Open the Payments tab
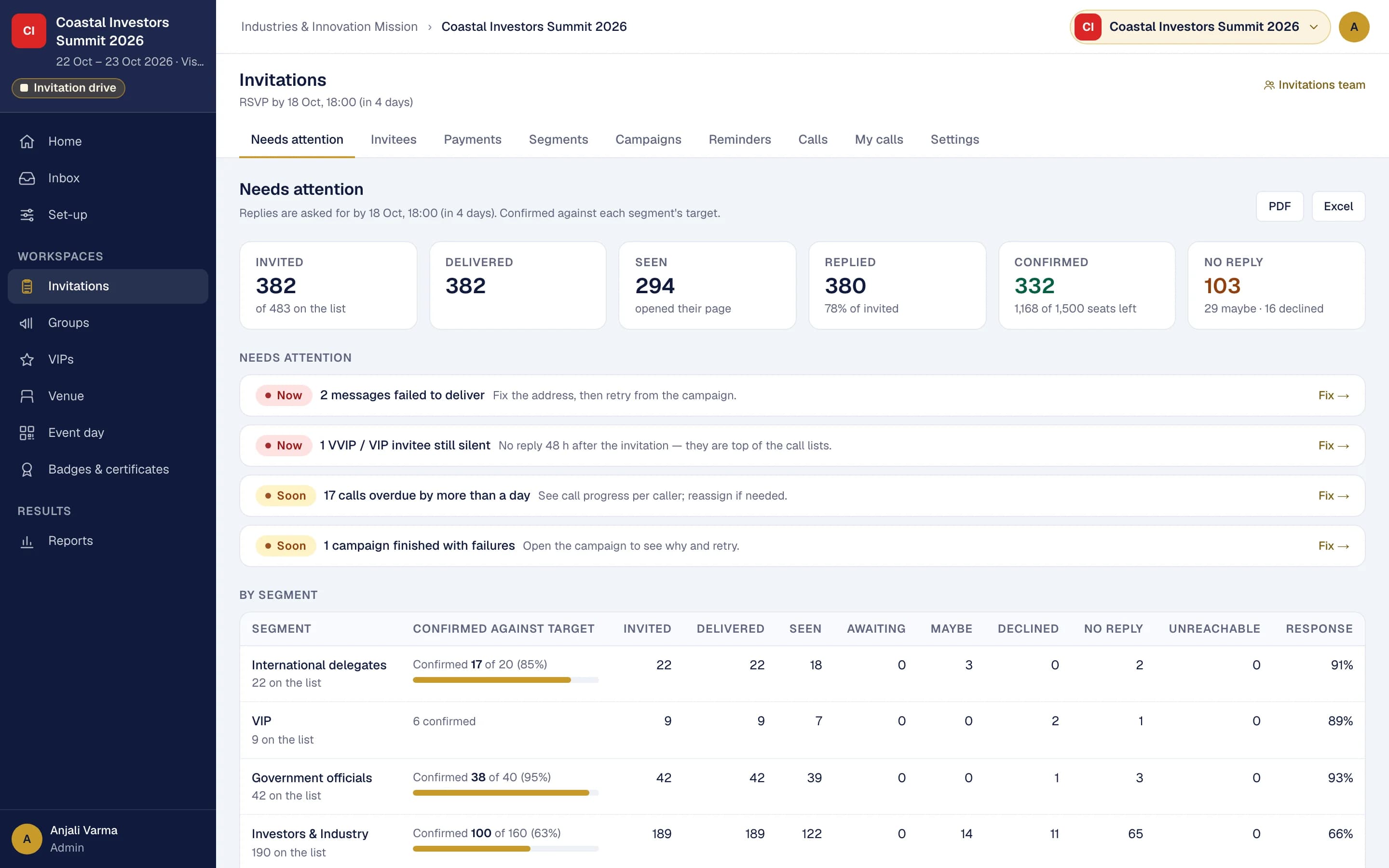The height and width of the screenshot is (868, 1389). (x=472, y=139)
